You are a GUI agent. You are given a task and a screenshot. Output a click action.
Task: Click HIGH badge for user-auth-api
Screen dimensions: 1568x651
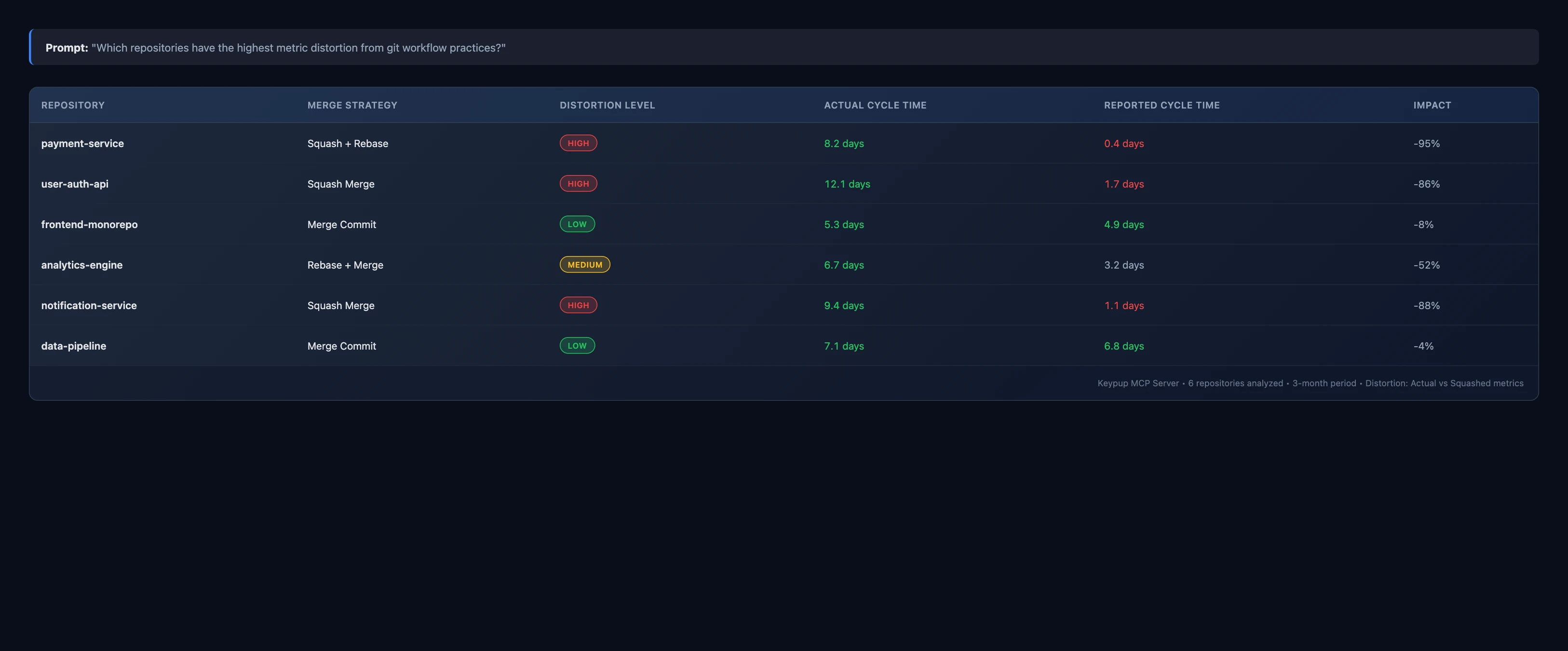[578, 183]
